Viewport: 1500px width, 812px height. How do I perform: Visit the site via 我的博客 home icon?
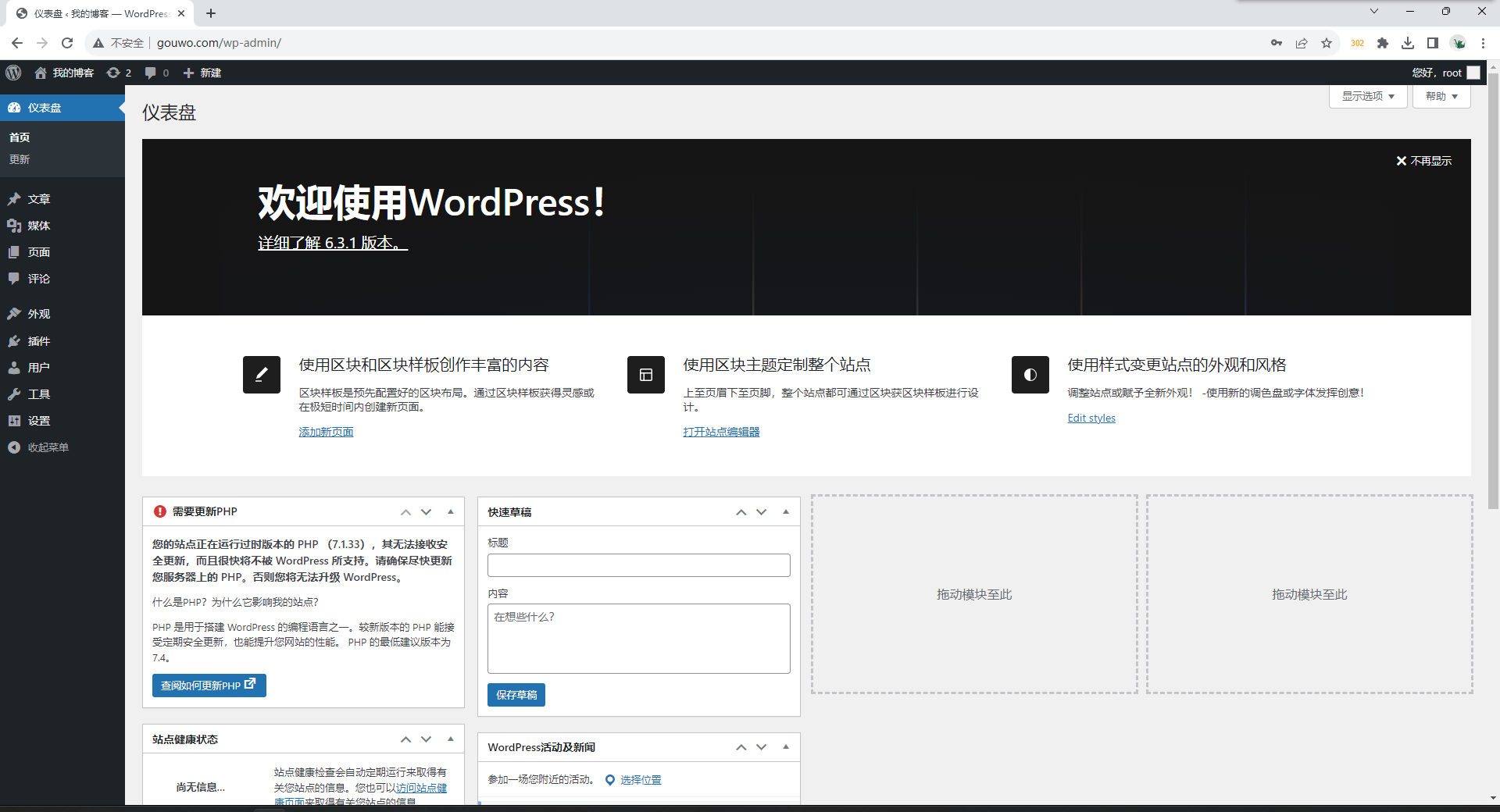click(x=64, y=73)
